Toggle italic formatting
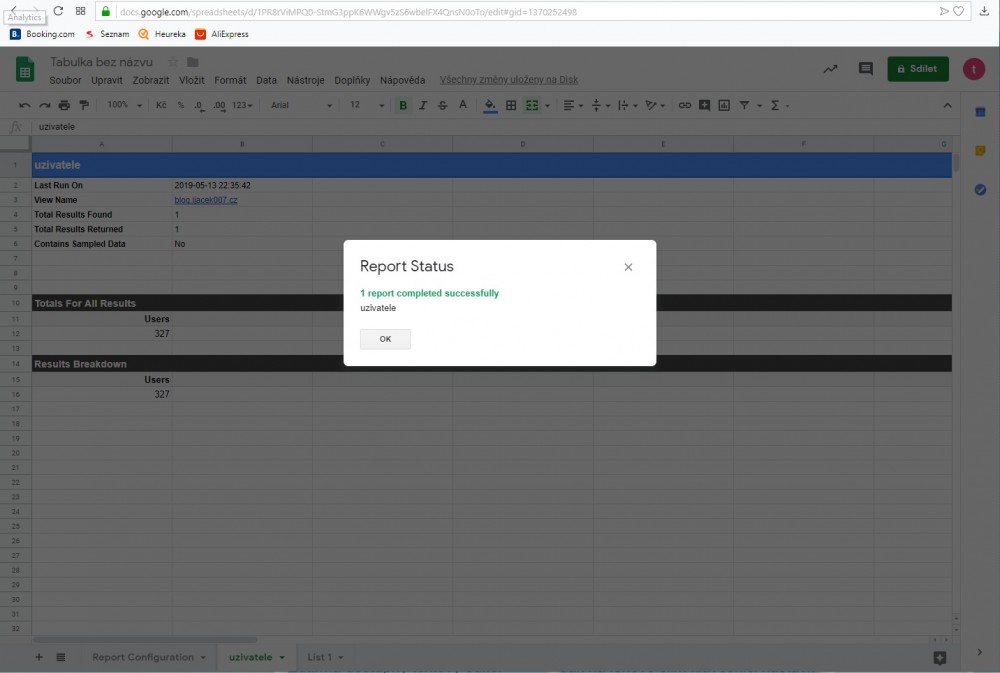The width and height of the screenshot is (1000, 673). tap(423, 105)
